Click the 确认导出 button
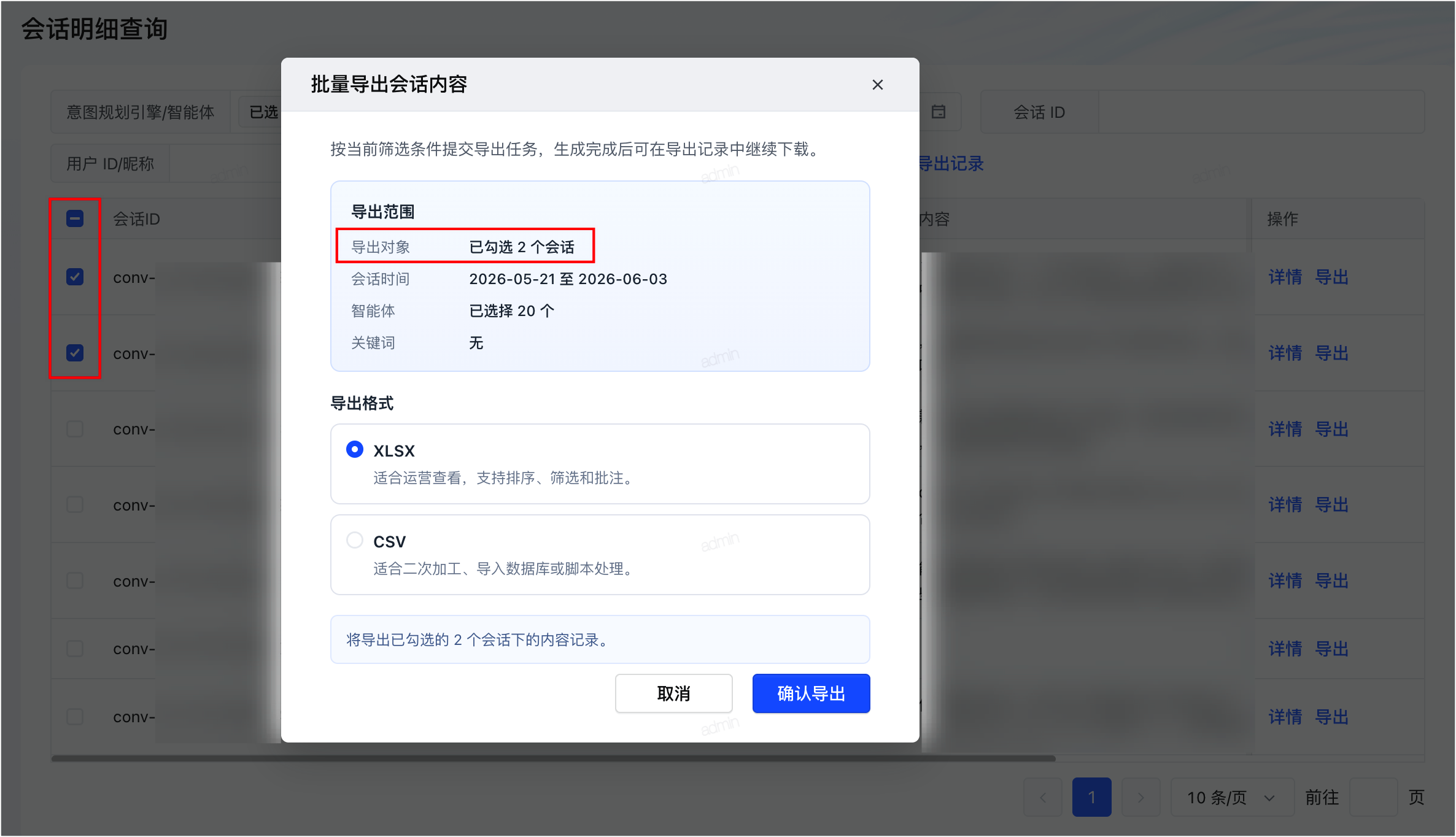The width and height of the screenshot is (1456, 837). coord(811,693)
